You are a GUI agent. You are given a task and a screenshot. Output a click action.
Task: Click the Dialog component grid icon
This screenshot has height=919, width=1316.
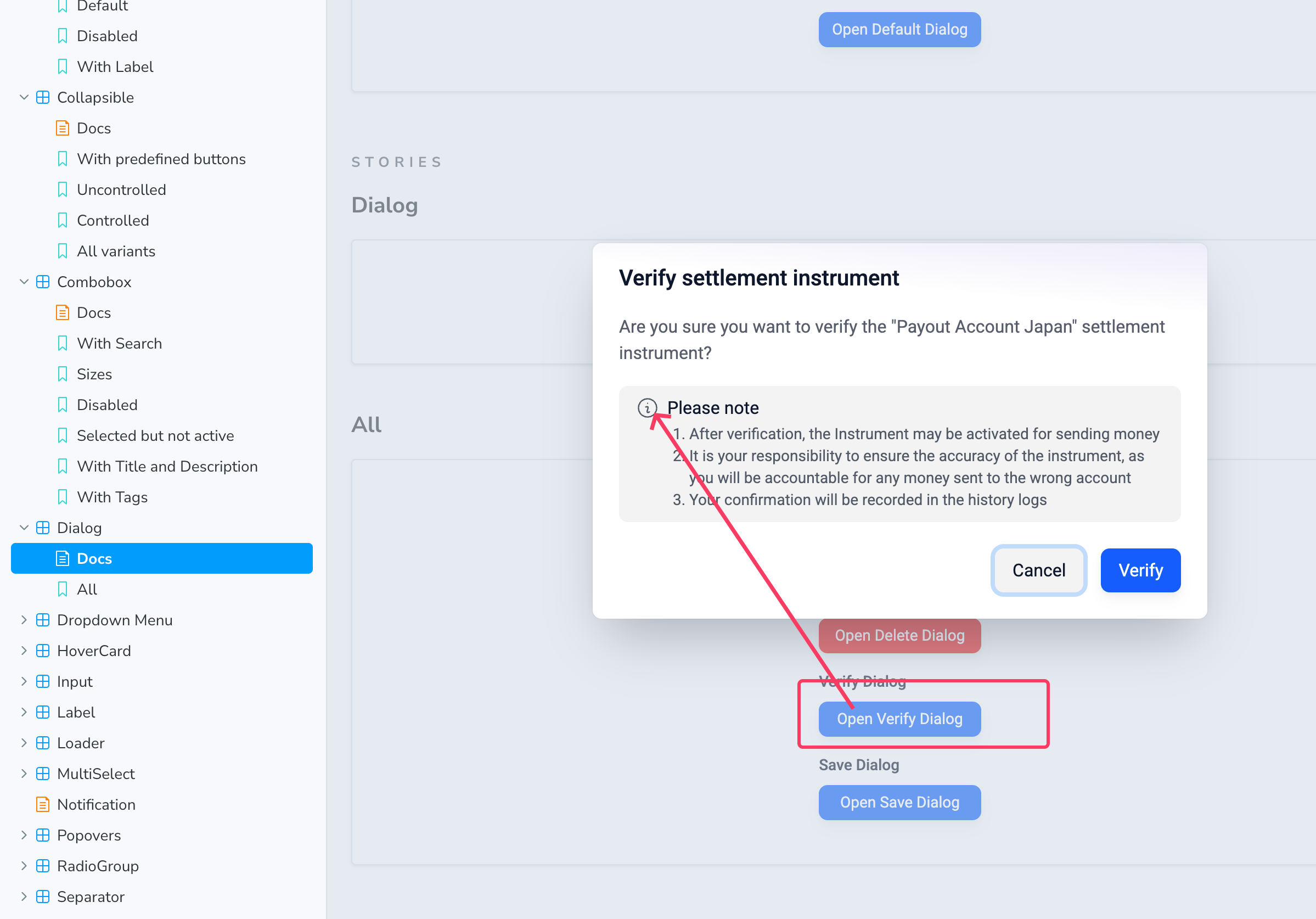point(42,528)
